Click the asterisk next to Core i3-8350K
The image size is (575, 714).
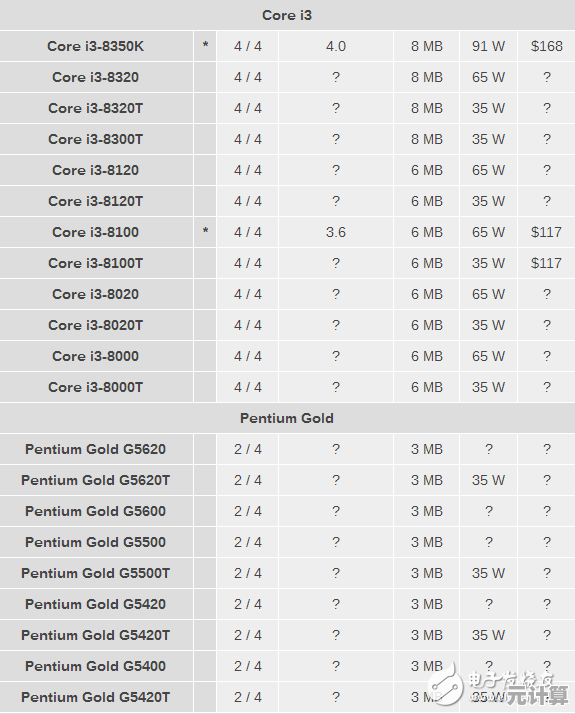205,46
